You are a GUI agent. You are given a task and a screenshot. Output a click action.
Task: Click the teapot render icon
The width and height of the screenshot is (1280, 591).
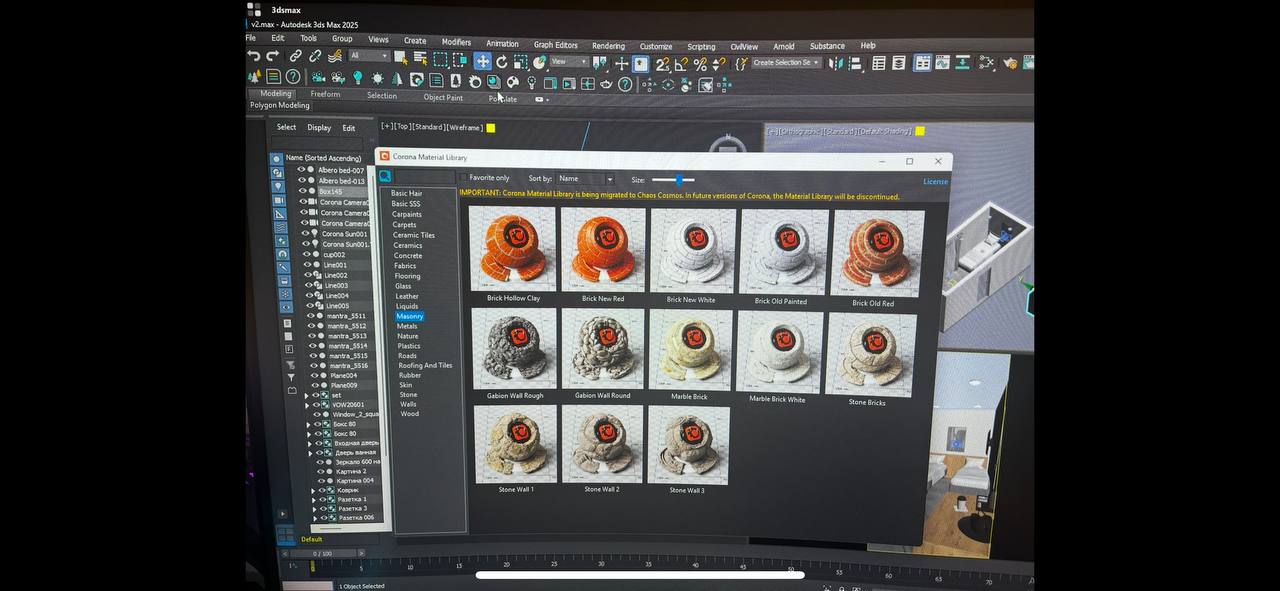(606, 84)
